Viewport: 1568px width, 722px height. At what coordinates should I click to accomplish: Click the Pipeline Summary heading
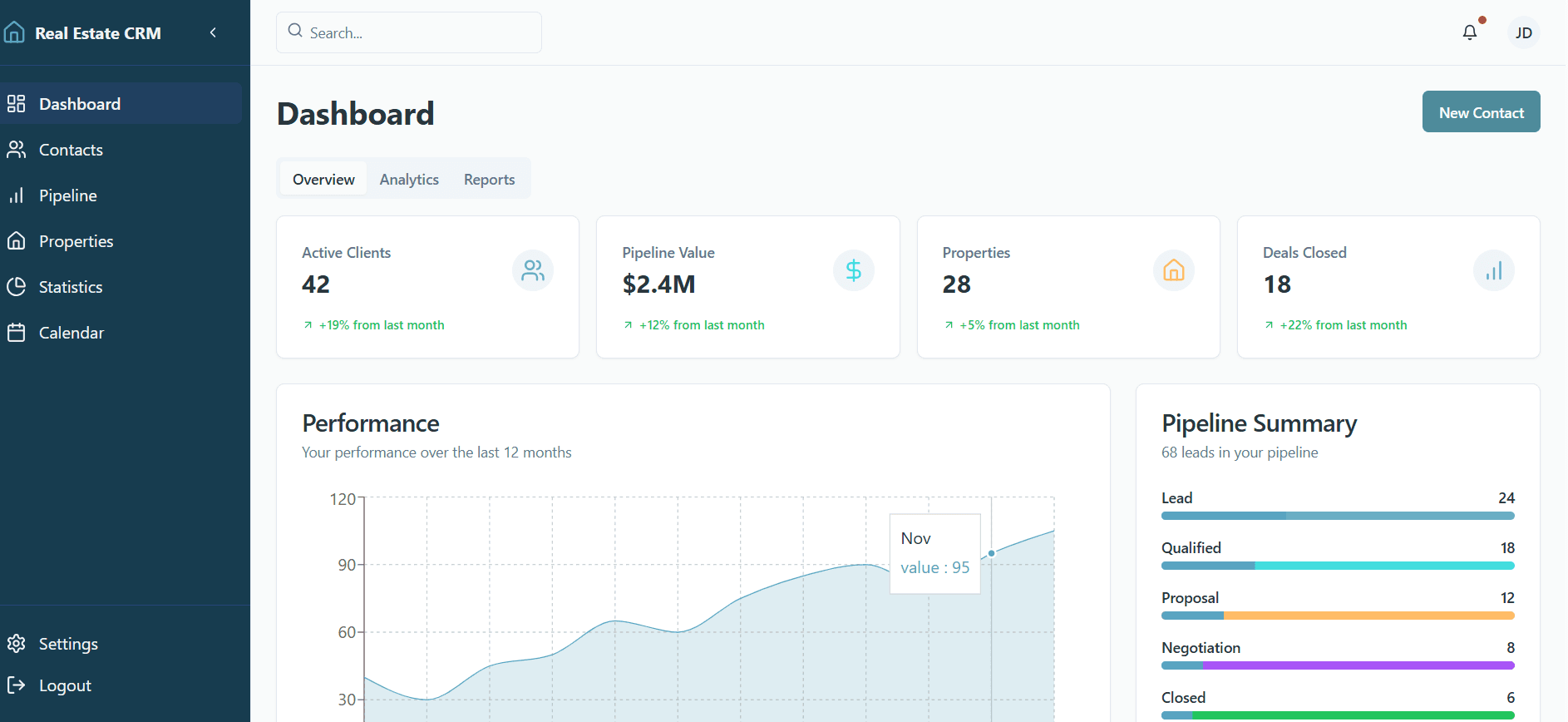pyautogui.click(x=1259, y=423)
